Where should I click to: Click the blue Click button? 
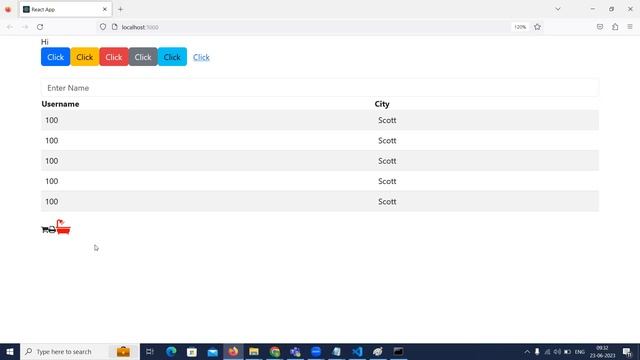[56, 57]
